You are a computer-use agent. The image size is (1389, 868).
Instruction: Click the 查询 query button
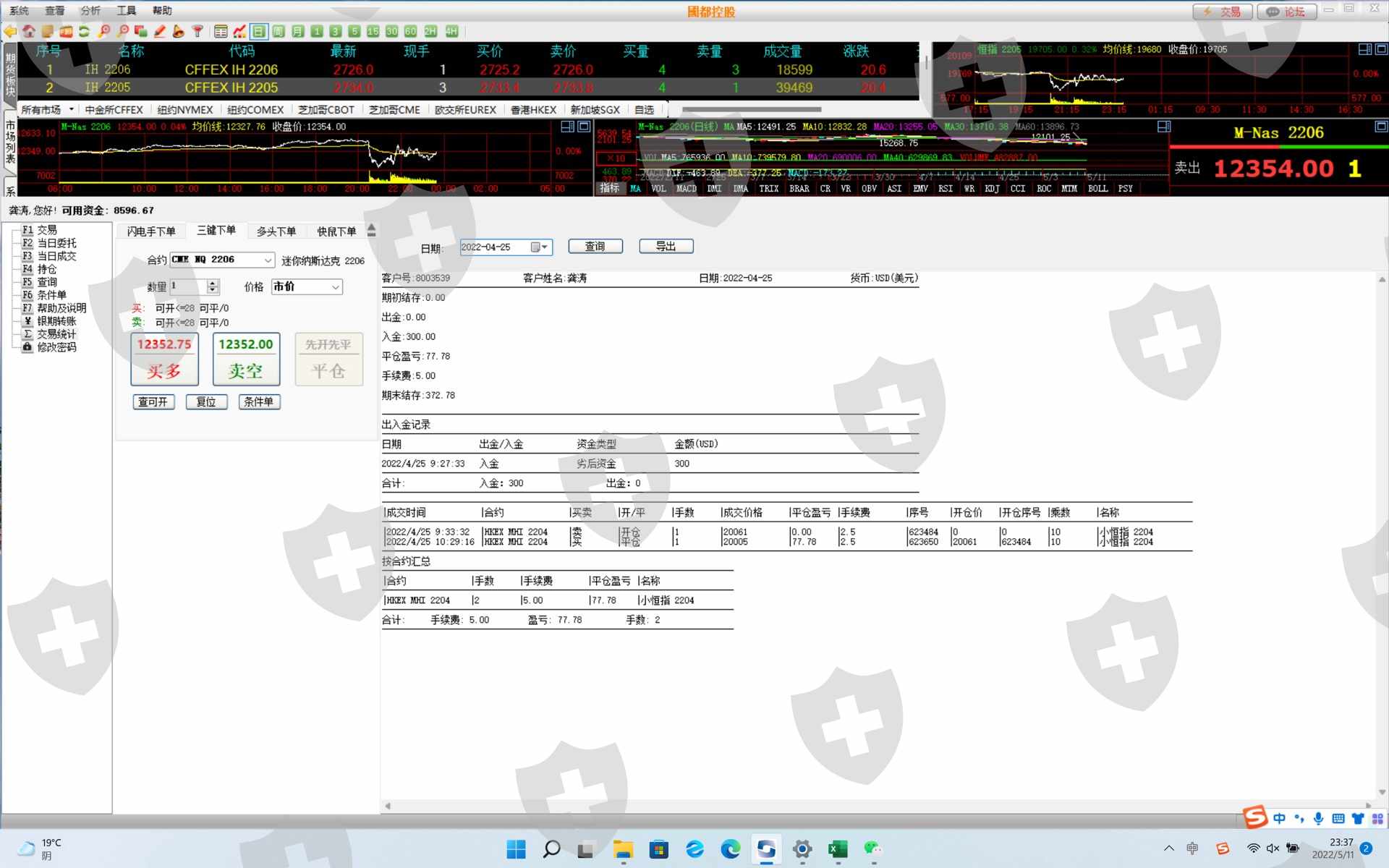595,247
